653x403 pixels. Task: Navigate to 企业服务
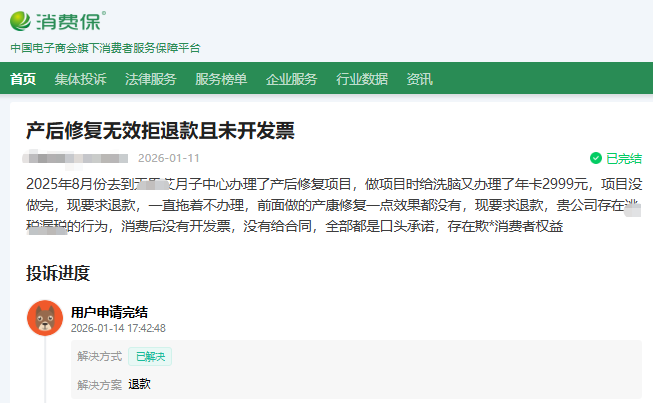tap(291, 80)
